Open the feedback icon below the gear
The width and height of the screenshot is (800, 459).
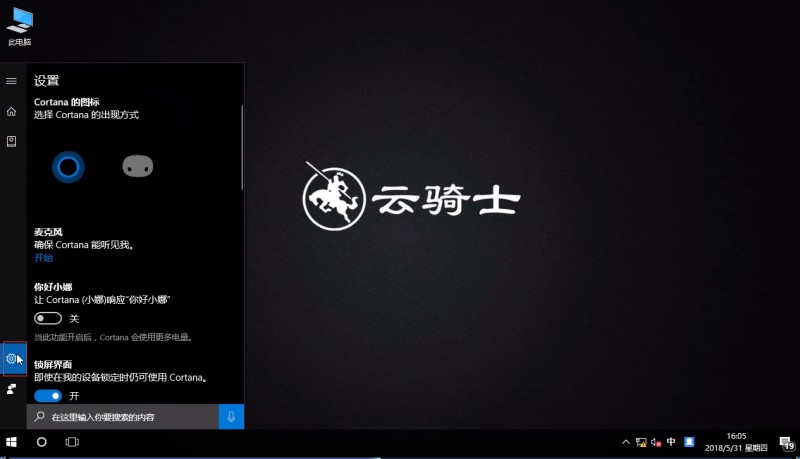click(11, 389)
